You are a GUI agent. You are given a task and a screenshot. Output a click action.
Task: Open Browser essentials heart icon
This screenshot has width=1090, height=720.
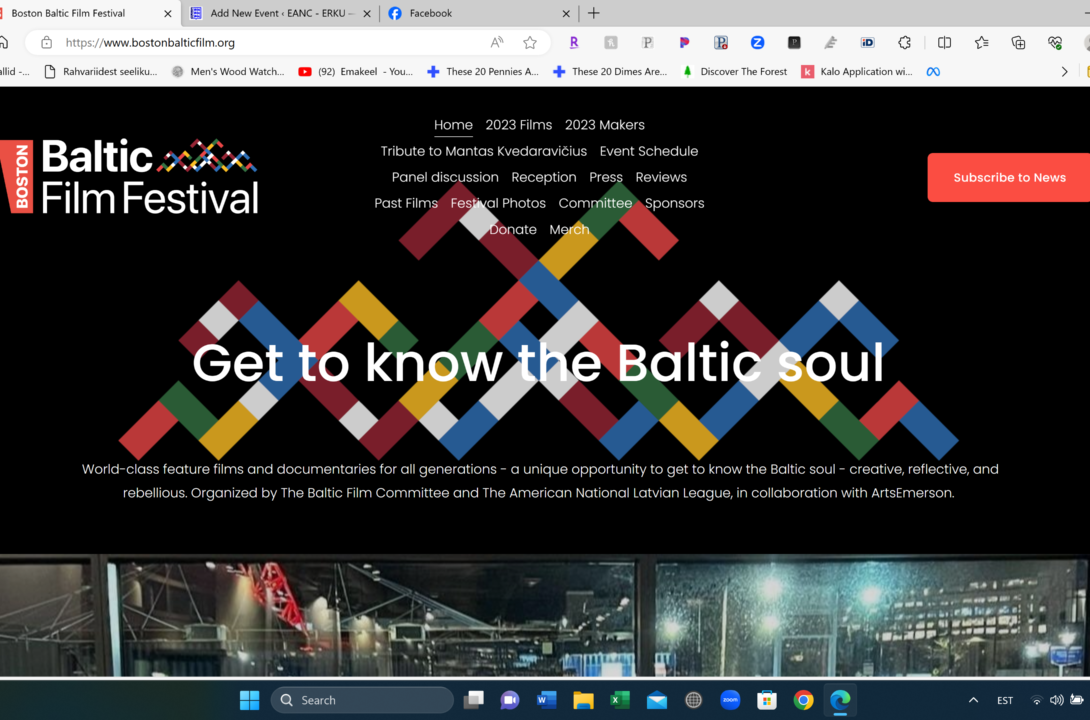pos(1055,43)
